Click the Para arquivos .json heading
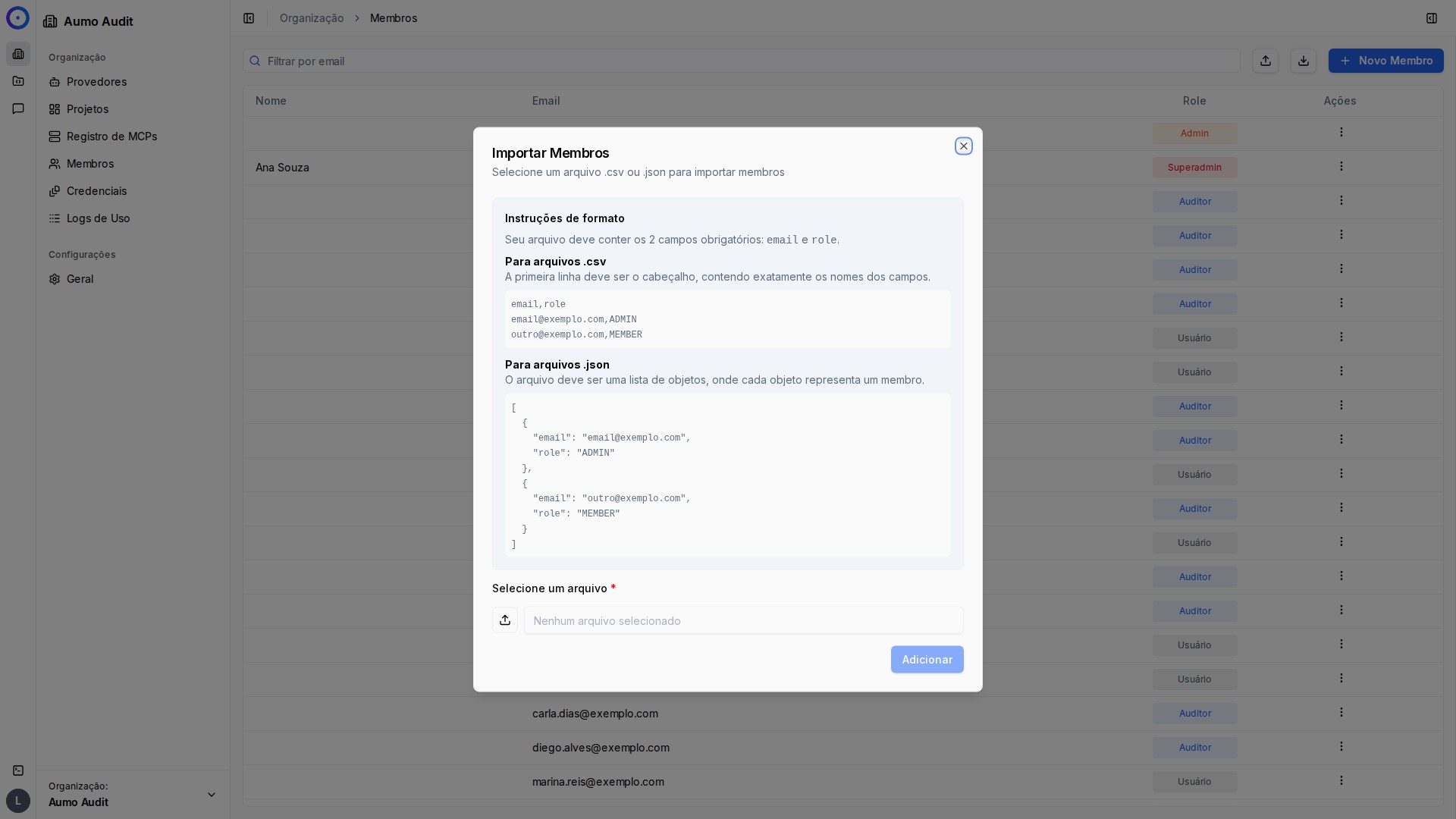 (x=557, y=365)
